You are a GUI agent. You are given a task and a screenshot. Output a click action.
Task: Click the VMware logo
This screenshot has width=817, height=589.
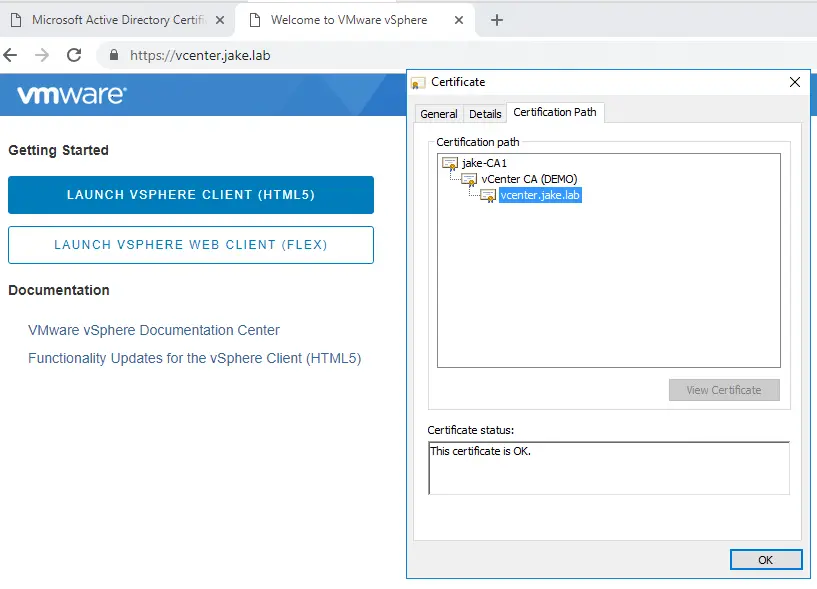click(x=71, y=95)
